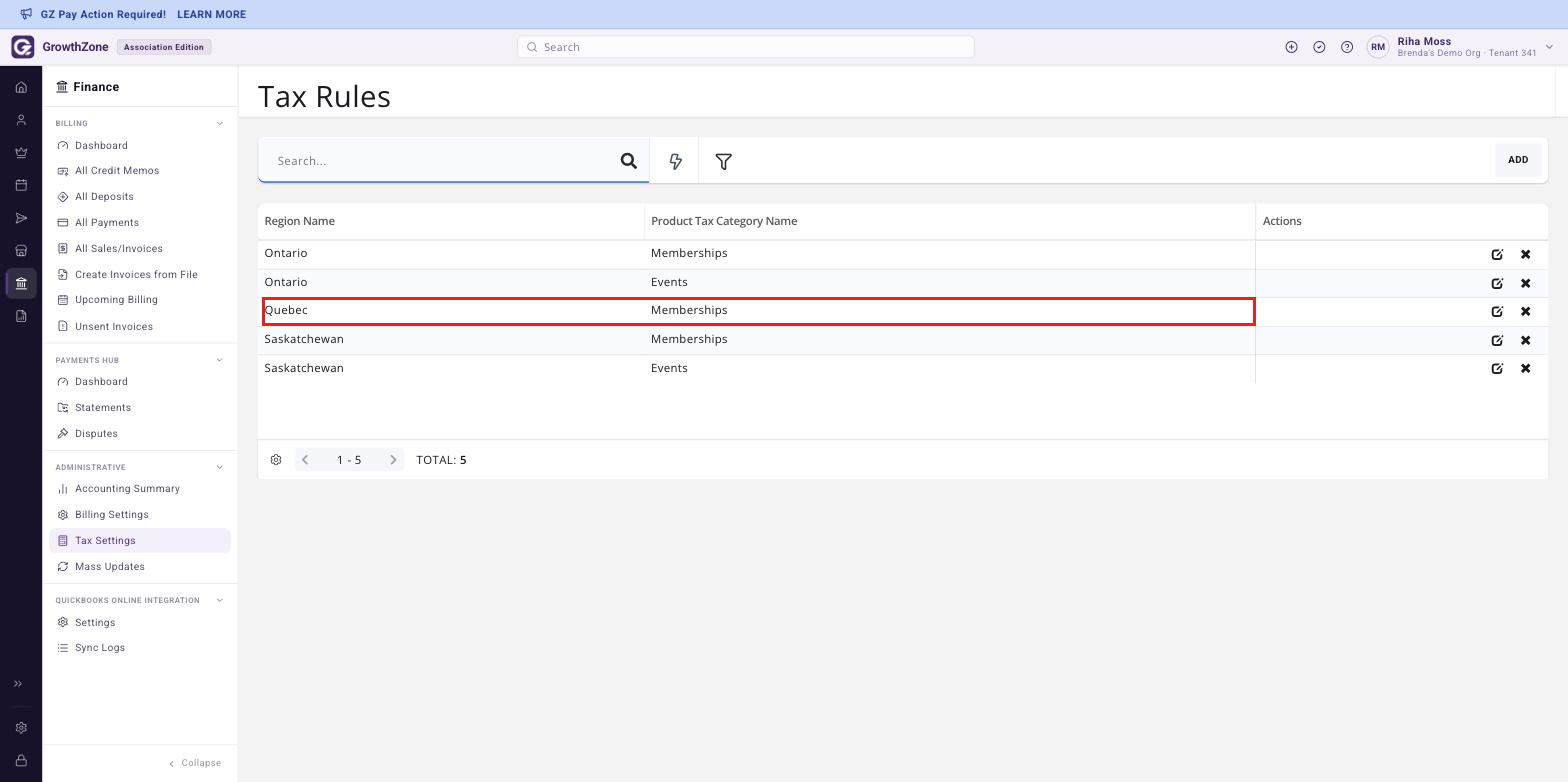The image size is (1568, 782).
Task: Delete the Ontario Events tax rule
Action: pos(1525,283)
